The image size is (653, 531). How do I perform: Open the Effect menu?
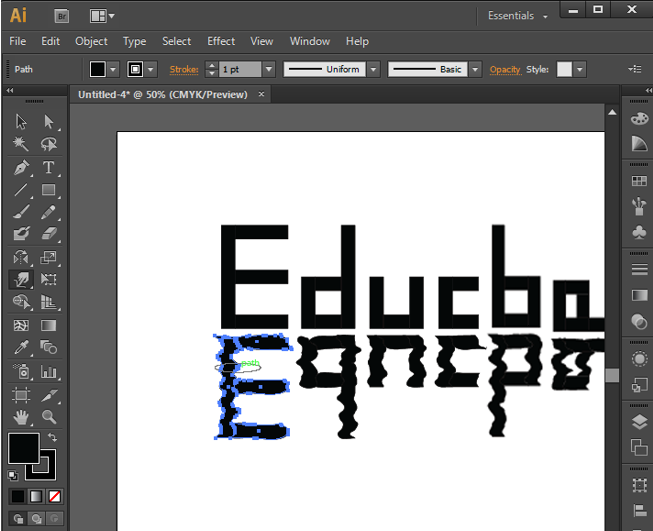click(221, 41)
